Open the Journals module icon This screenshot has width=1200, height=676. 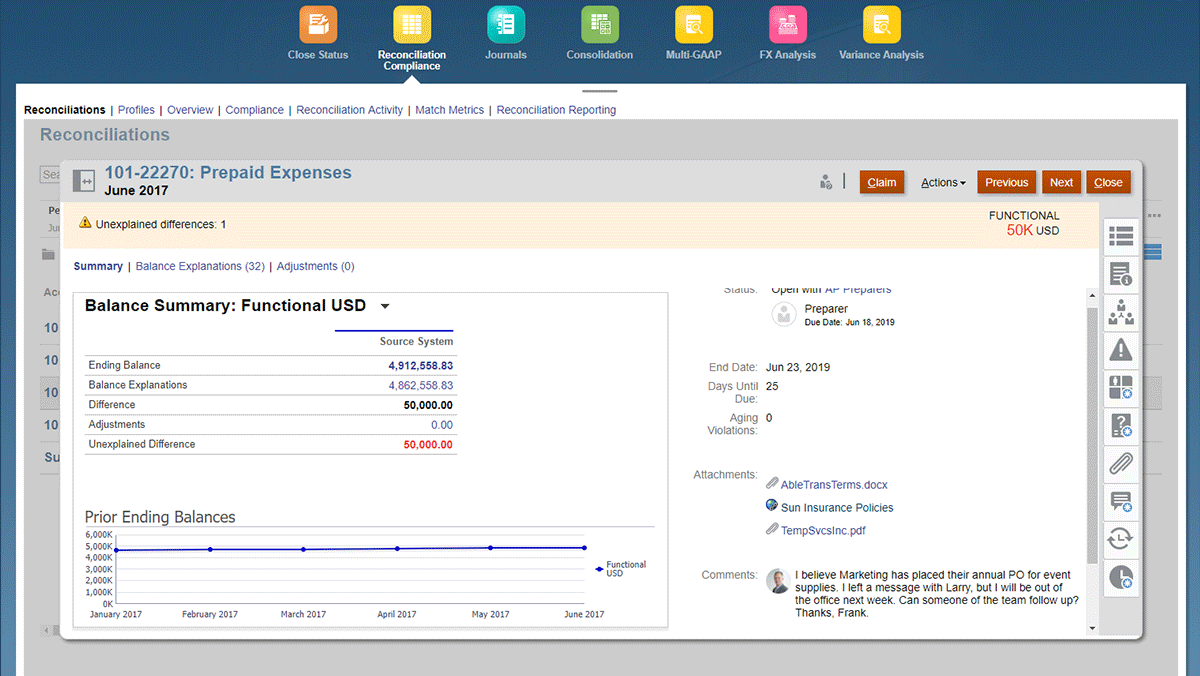coord(506,25)
